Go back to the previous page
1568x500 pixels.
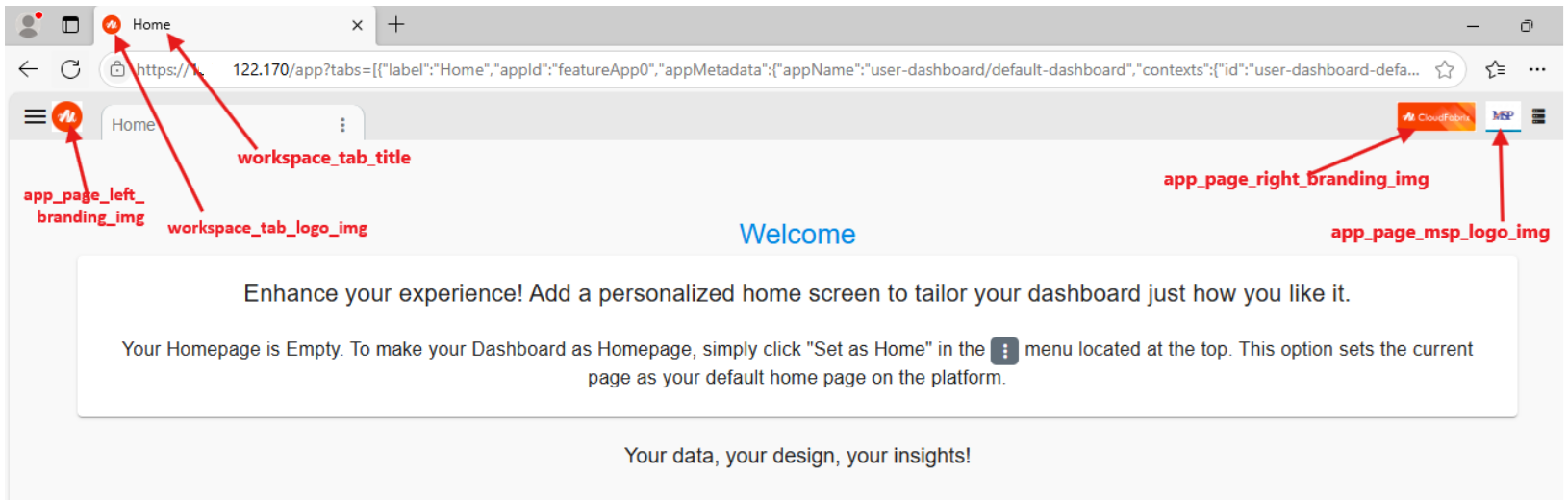[x=28, y=69]
